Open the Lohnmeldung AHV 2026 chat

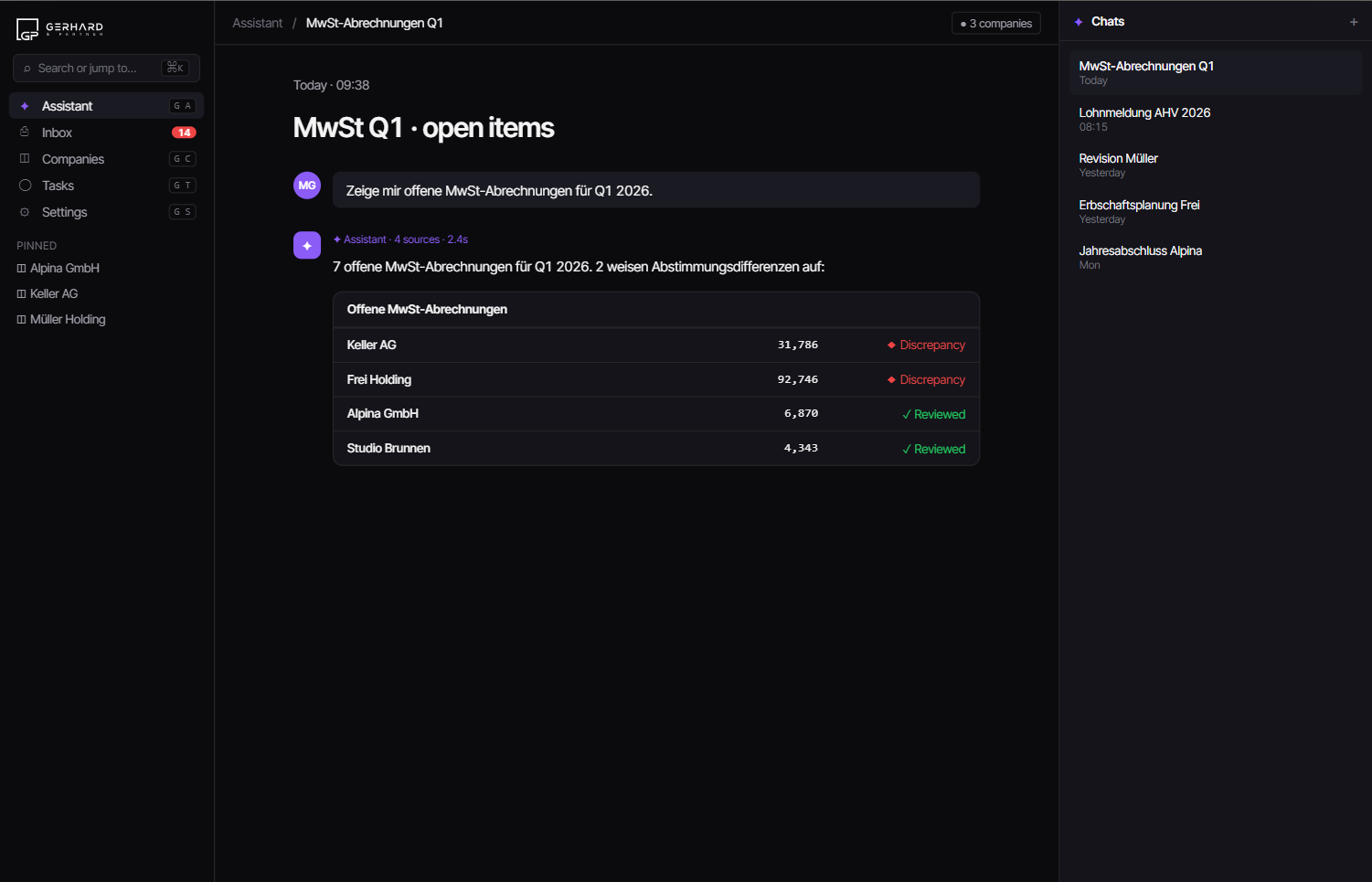tap(1216, 119)
